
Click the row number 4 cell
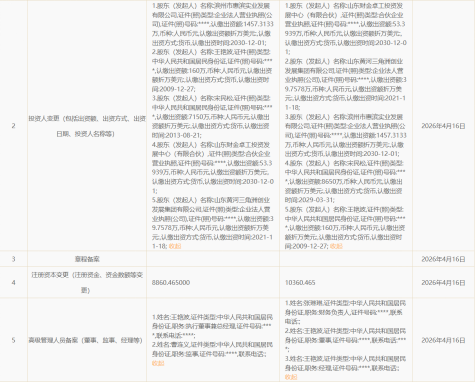coord(14,283)
